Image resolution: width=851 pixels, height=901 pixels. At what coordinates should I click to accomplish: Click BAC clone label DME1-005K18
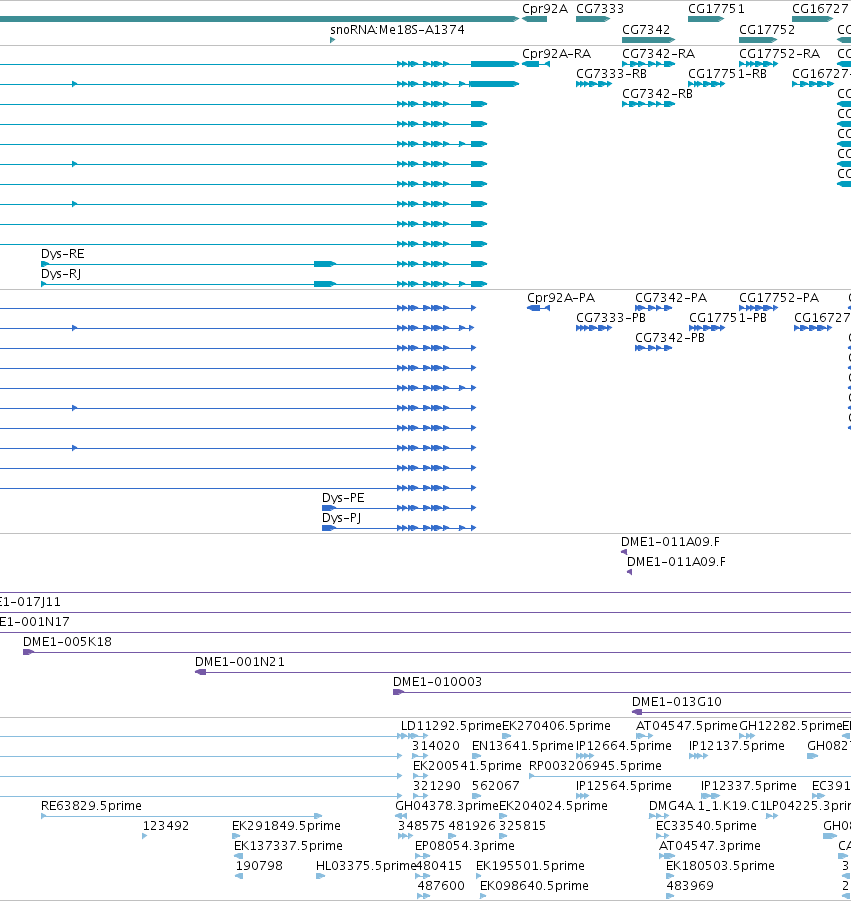point(67,642)
